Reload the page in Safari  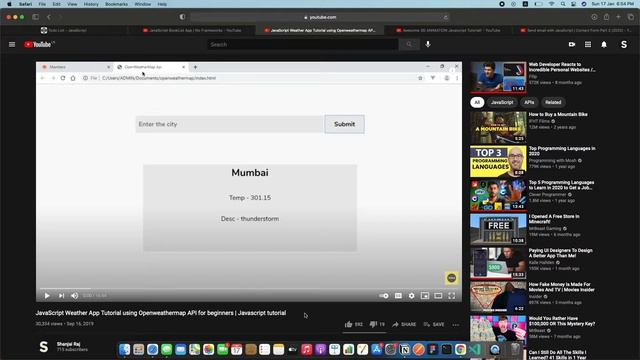point(445,17)
